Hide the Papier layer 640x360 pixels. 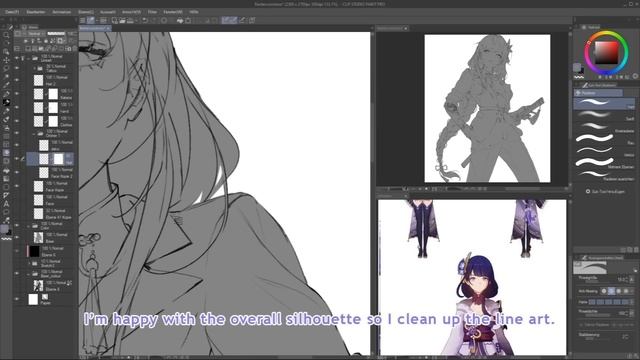tap(17, 299)
